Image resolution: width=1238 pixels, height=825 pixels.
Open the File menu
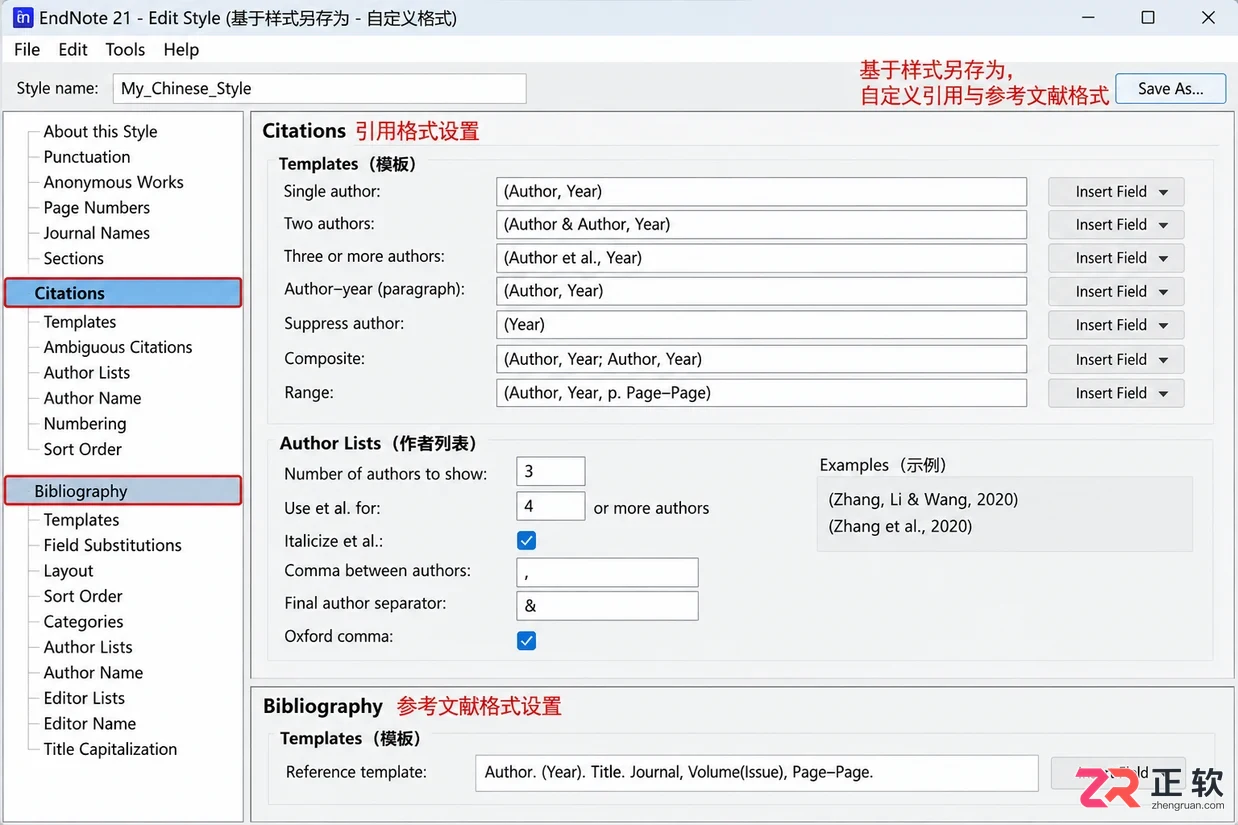coord(27,49)
